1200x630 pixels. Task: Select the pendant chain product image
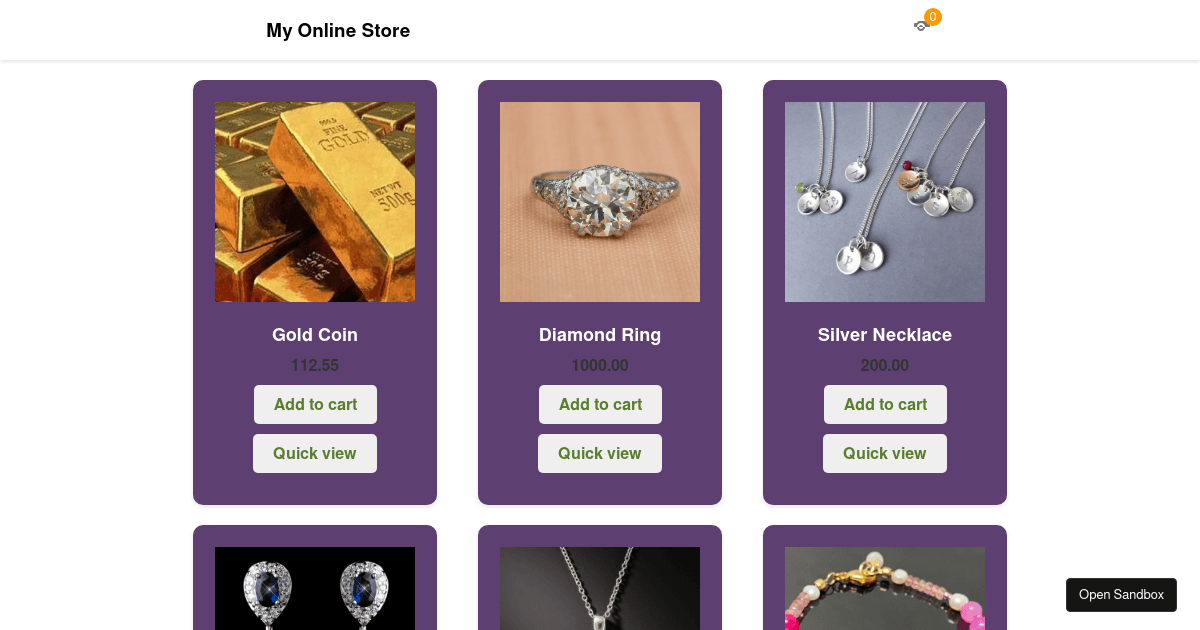(600, 588)
